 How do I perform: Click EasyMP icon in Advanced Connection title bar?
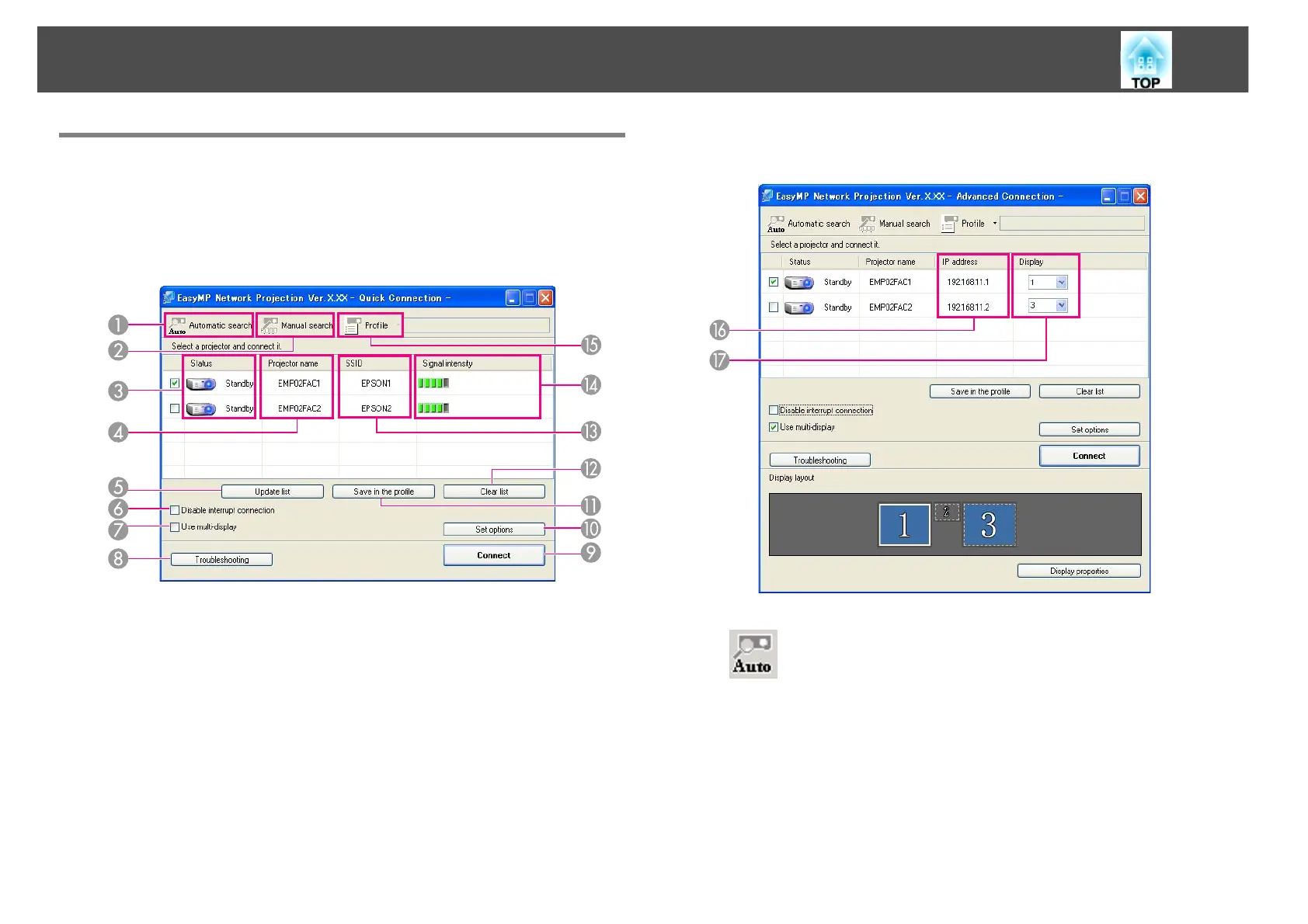[x=767, y=196]
